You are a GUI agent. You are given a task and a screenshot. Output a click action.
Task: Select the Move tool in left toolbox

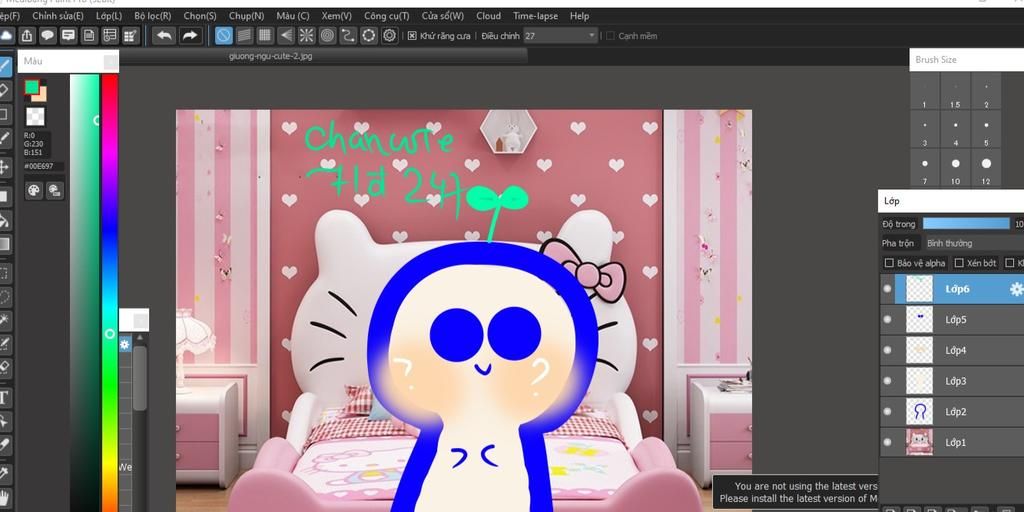coord(4,167)
